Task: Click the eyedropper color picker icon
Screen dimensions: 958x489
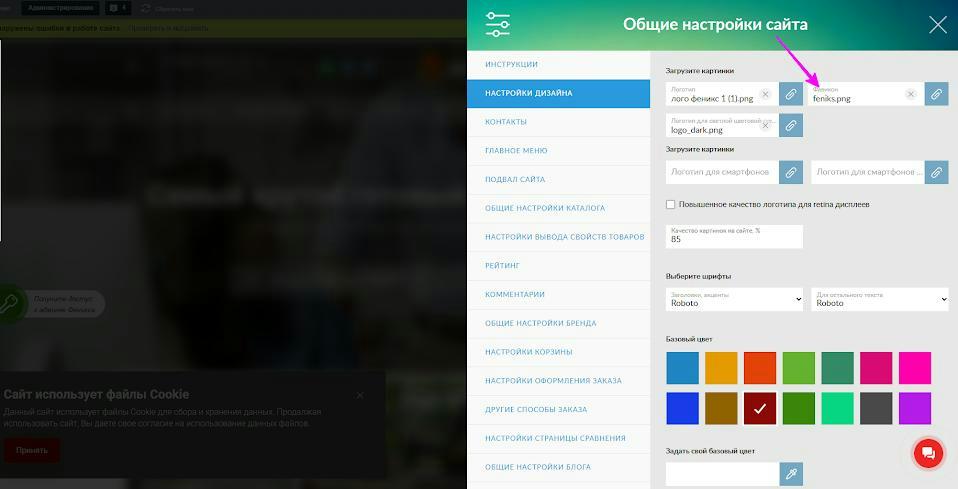Action: coord(792,474)
